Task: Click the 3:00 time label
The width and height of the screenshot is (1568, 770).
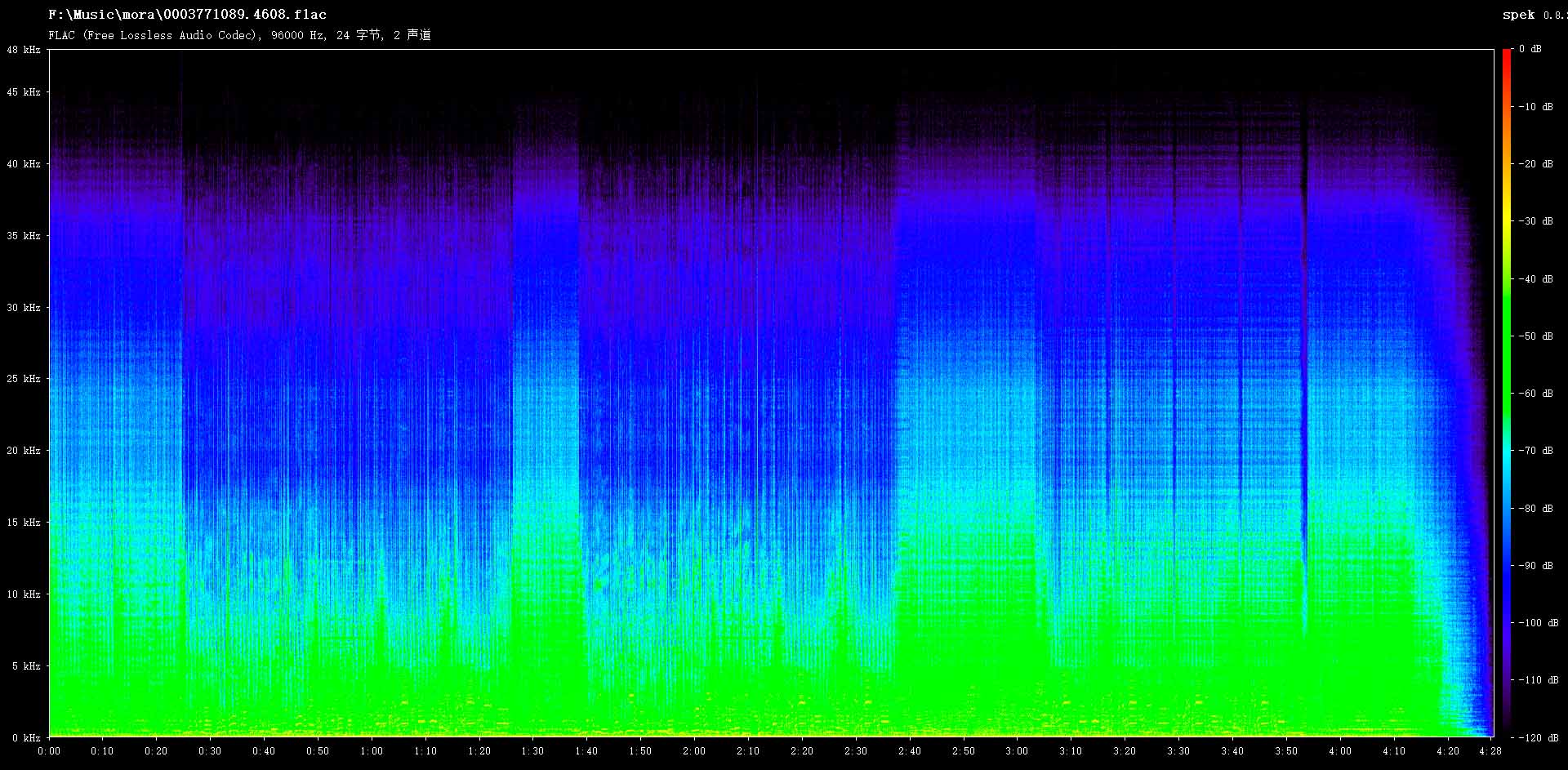Action: pyautogui.click(x=1017, y=751)
